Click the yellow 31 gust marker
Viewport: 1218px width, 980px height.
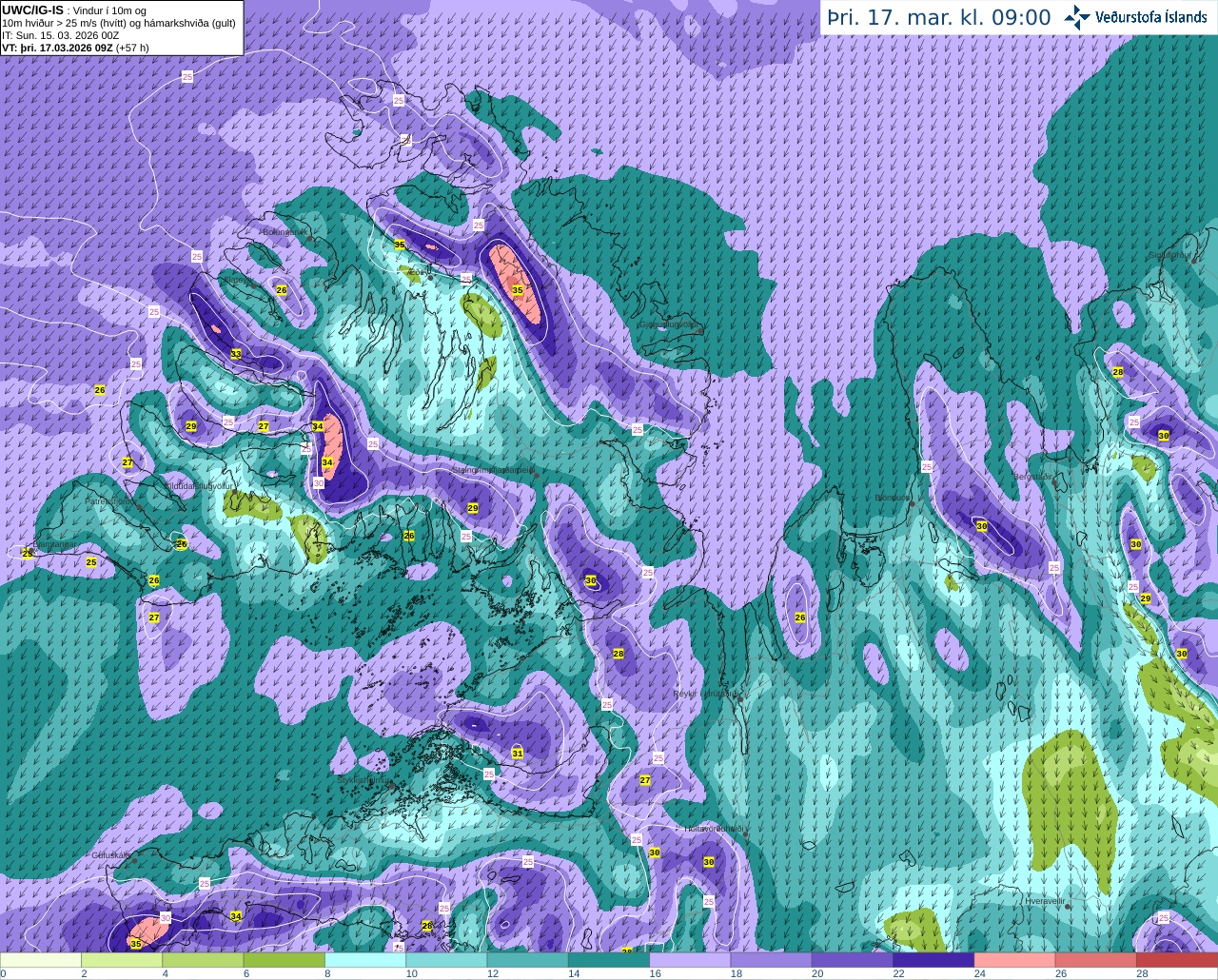517,753
